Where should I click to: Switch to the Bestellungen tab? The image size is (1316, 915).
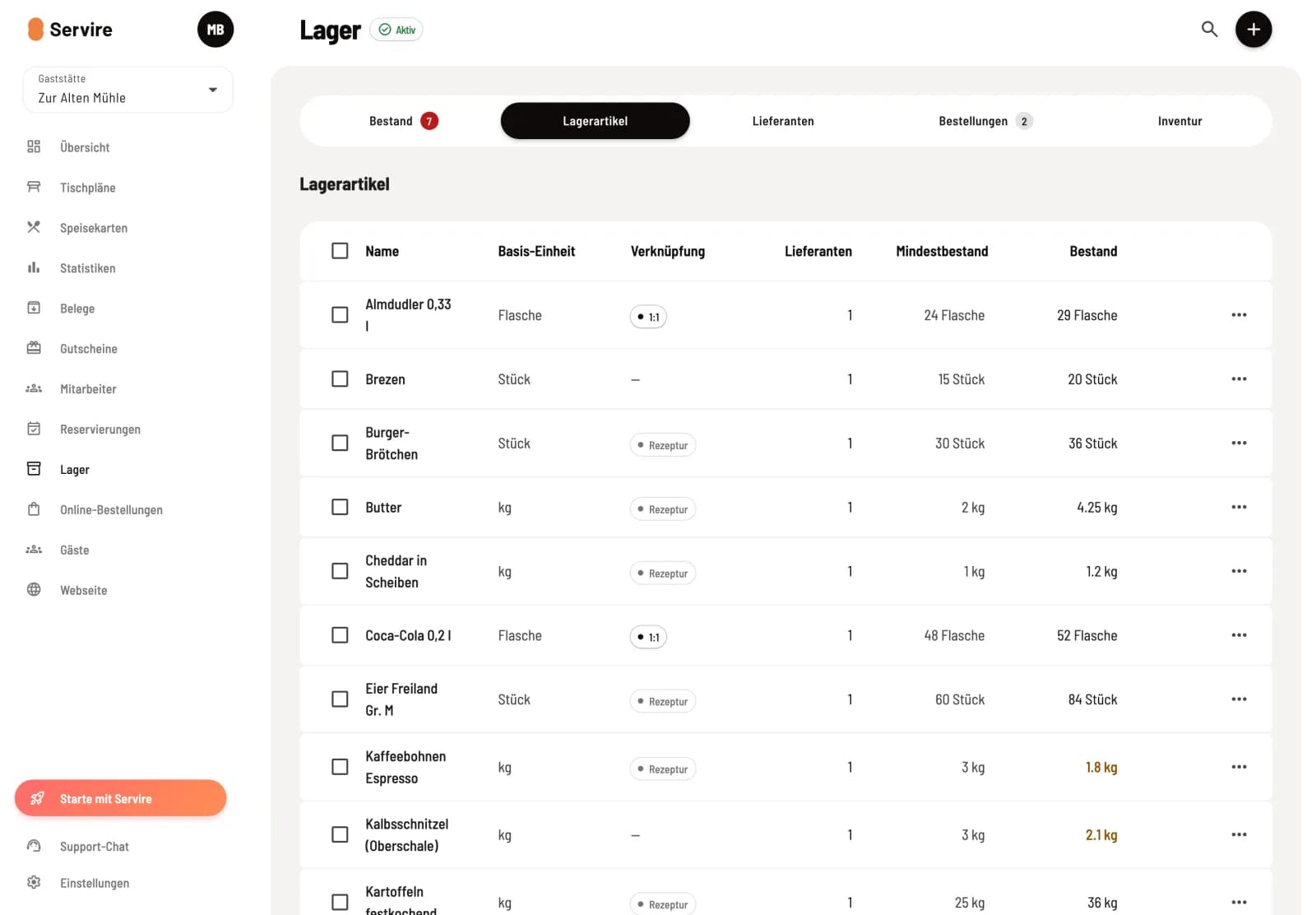click(x=985, y=121)
